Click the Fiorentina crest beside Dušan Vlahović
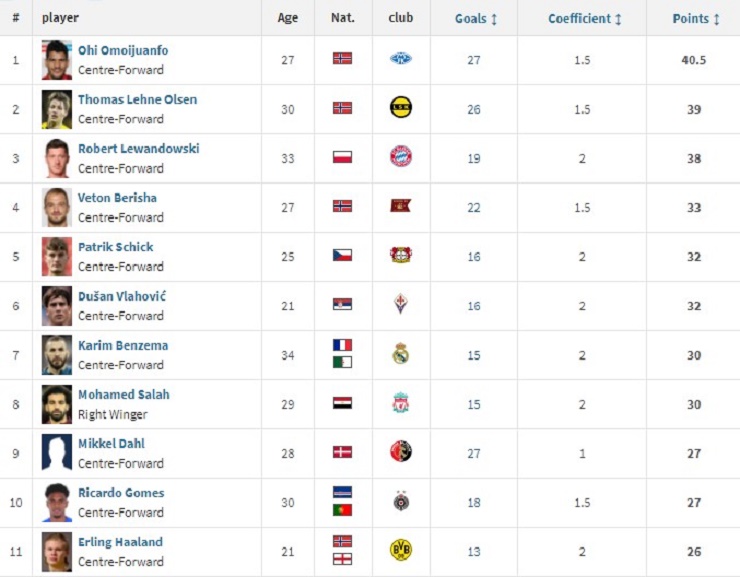Viewport: 740px width, 577px height. [401, 304]
